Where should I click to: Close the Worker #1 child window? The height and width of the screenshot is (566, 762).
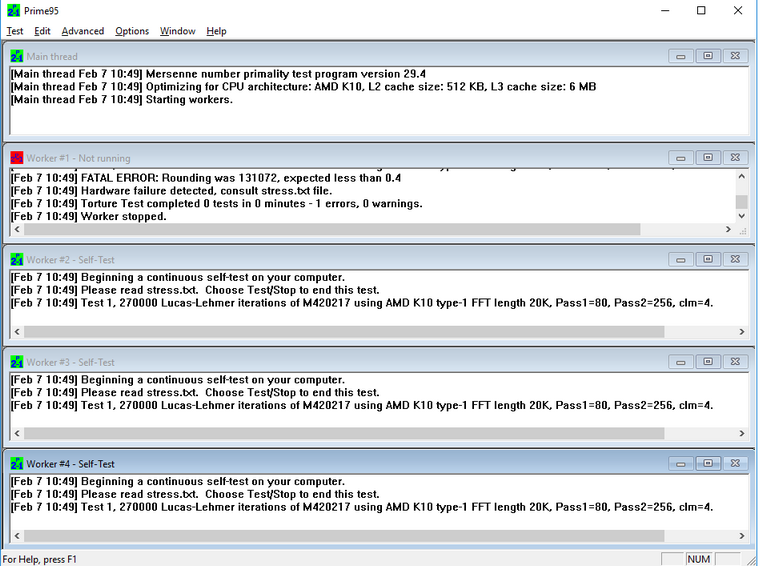[x=735, y=158]
